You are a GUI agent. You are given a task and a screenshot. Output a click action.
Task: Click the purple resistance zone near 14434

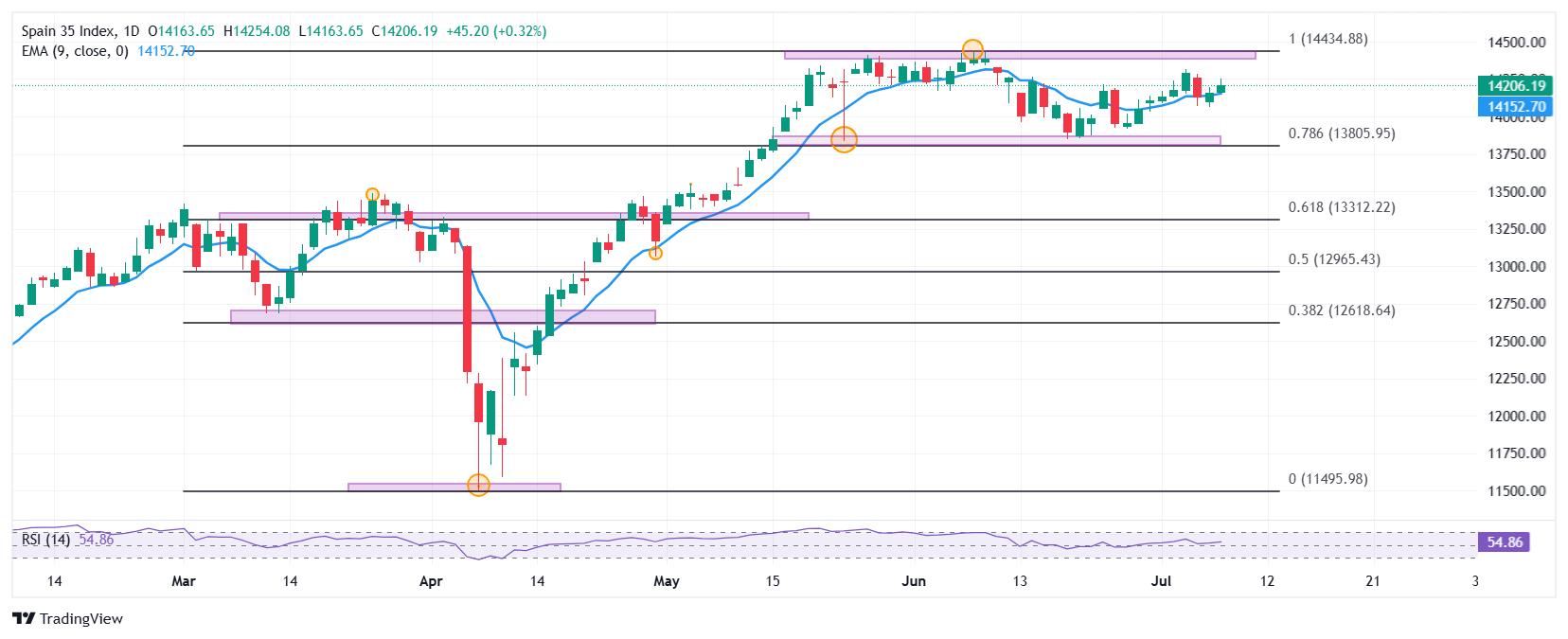click(x=1020, y=55)
